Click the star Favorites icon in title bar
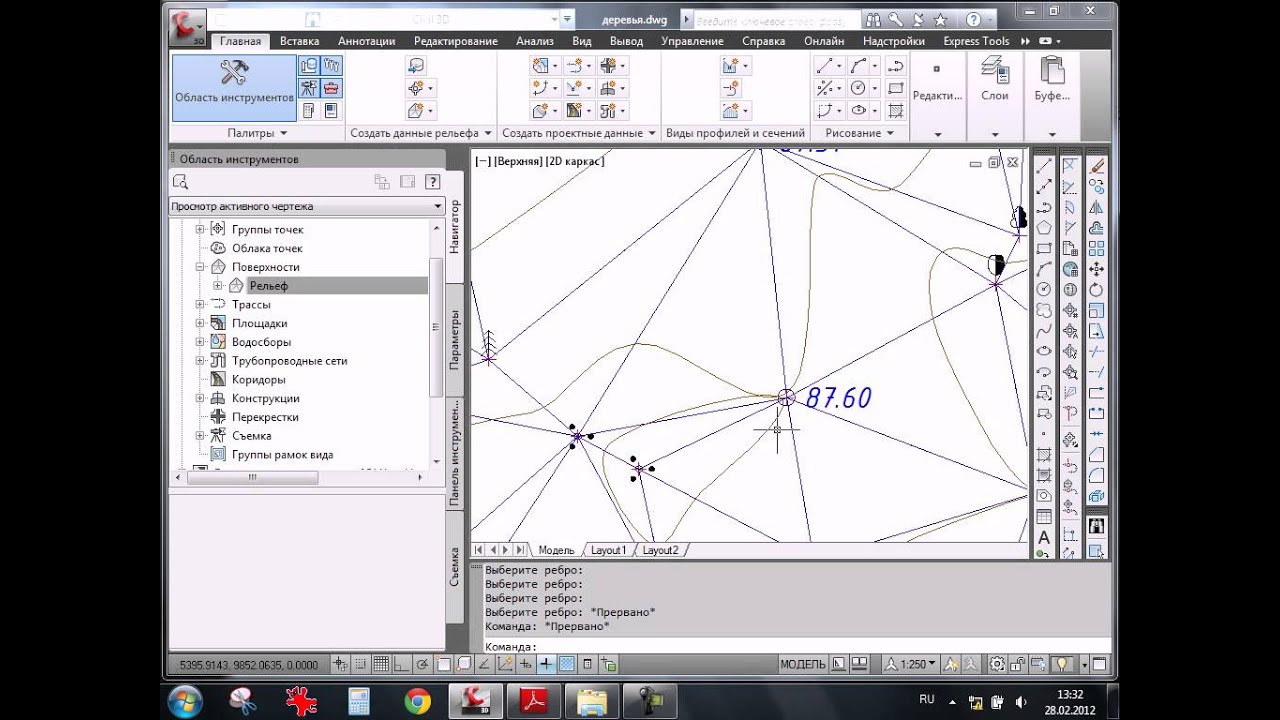This screenshot has width=1280, height=720. (x=940, y=19)
